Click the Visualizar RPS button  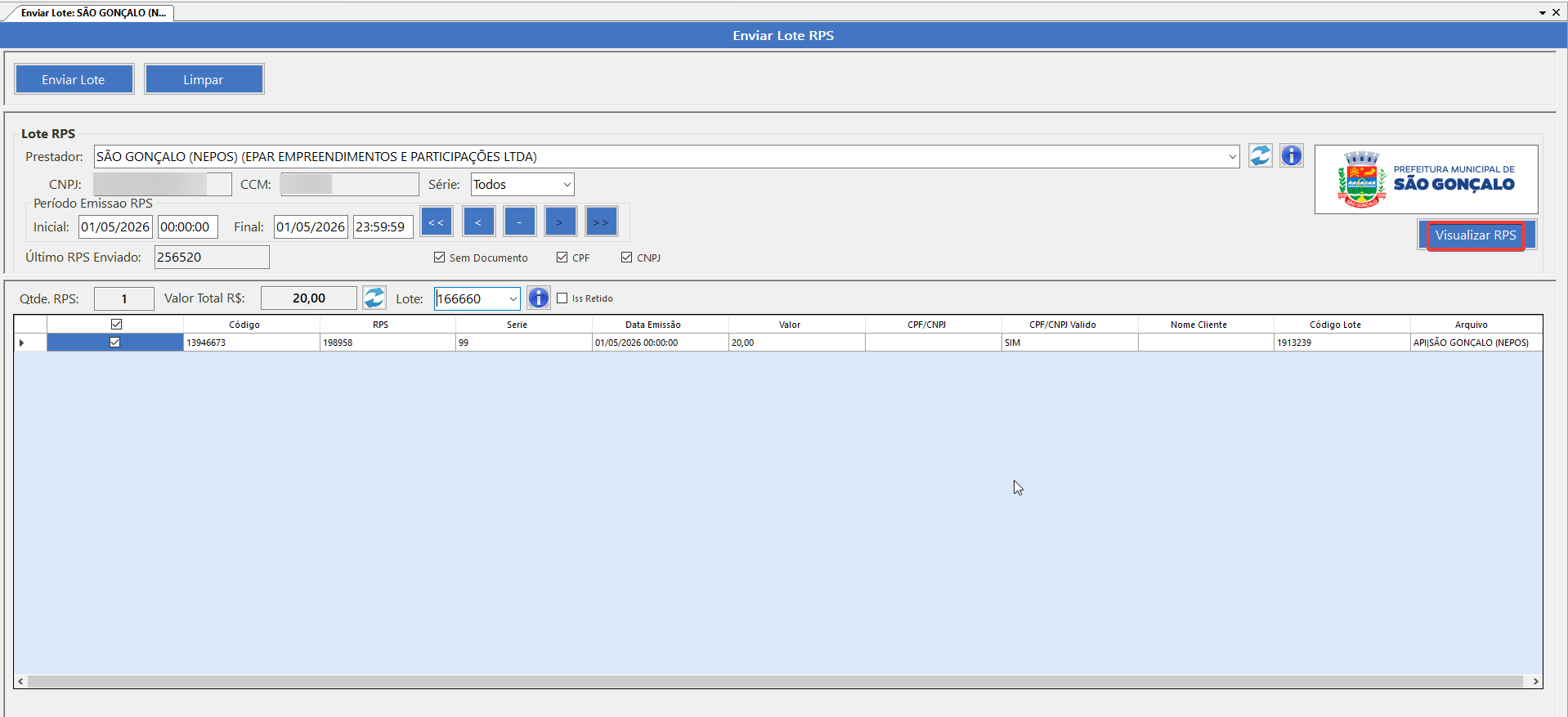(x=1476, y=235)
